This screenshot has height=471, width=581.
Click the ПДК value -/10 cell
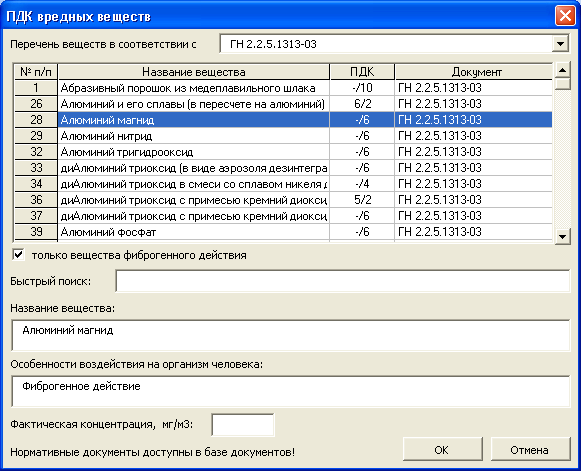(x=362, y=88)
